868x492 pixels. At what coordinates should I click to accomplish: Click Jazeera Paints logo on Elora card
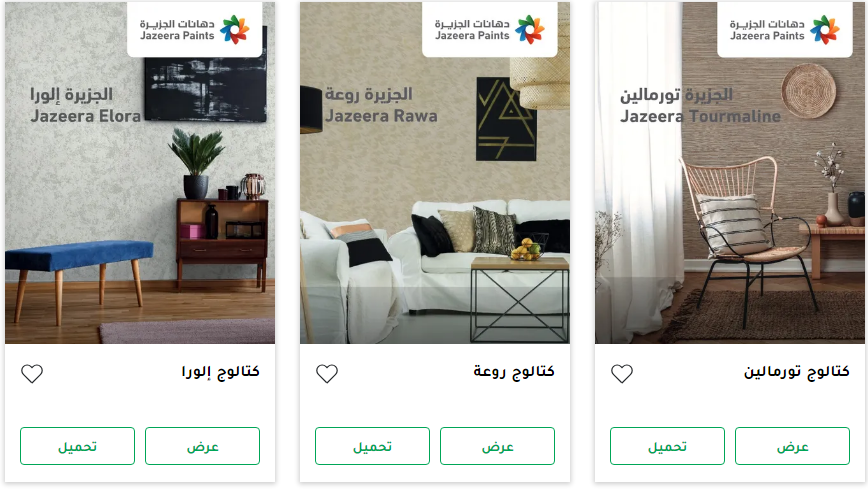(195, 29)
